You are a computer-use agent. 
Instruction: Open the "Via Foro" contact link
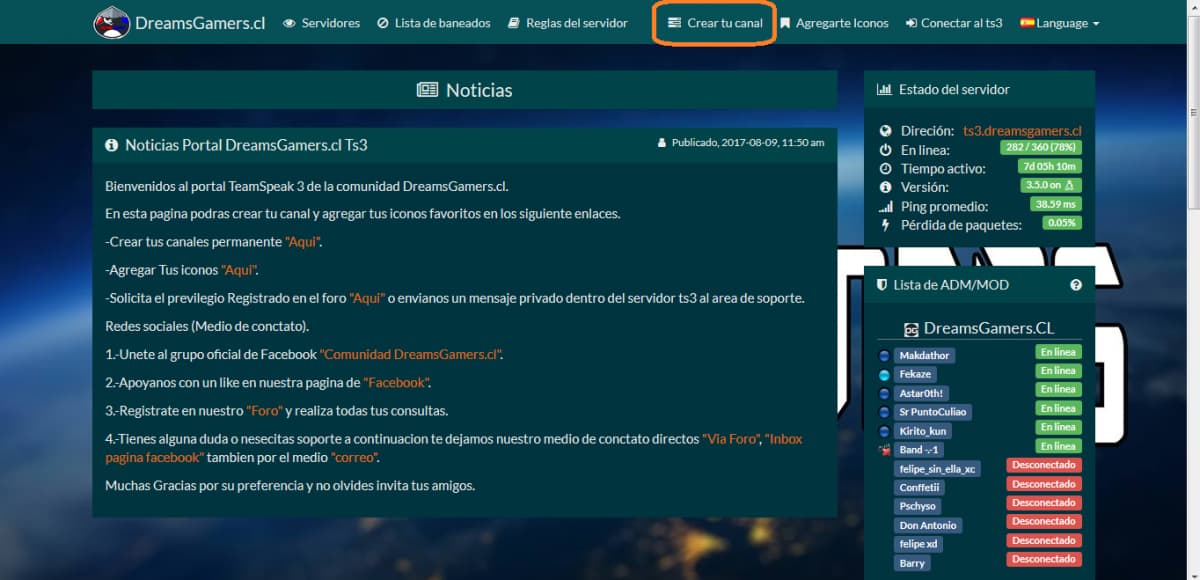click(x=732, y=439)
